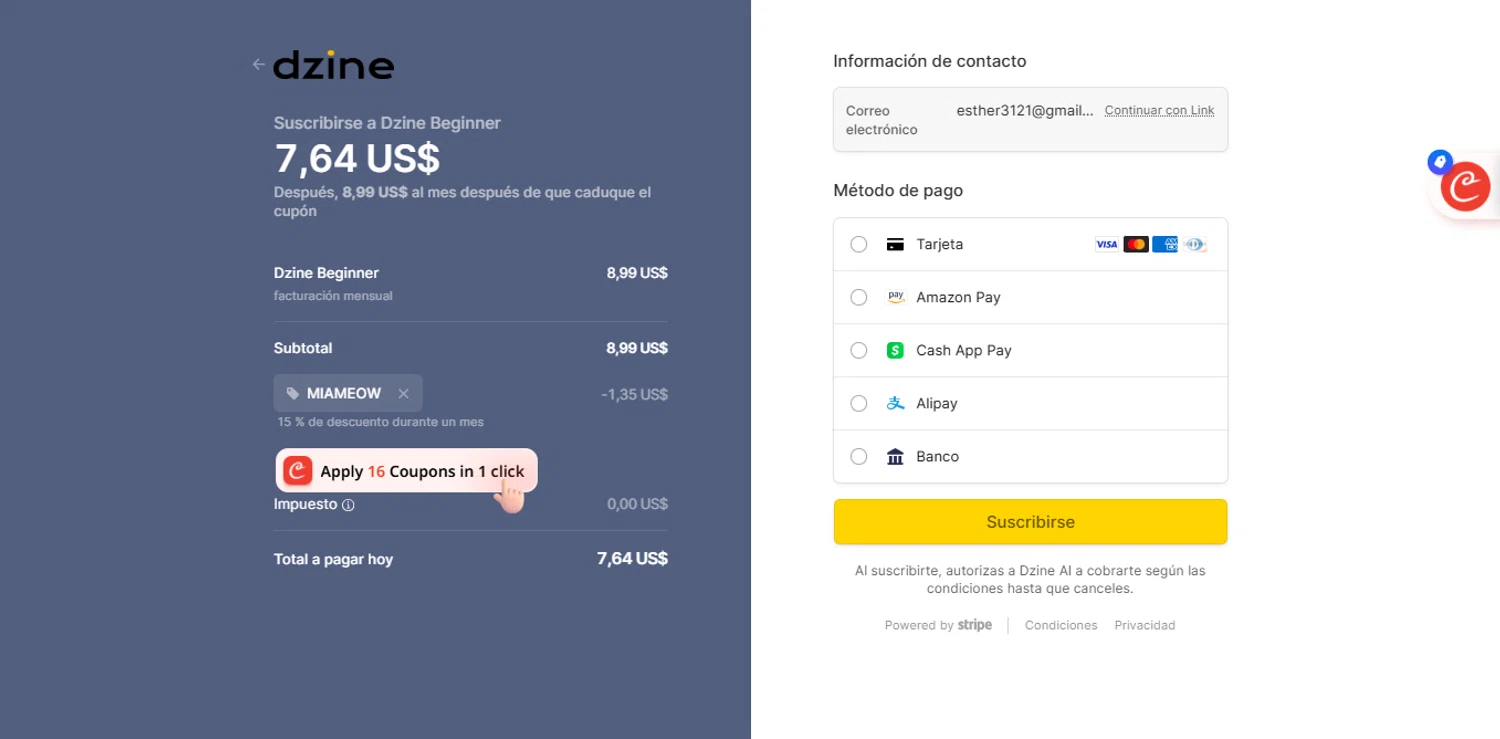
Task: Click the dzine logo
Action: tap(334, 65)
